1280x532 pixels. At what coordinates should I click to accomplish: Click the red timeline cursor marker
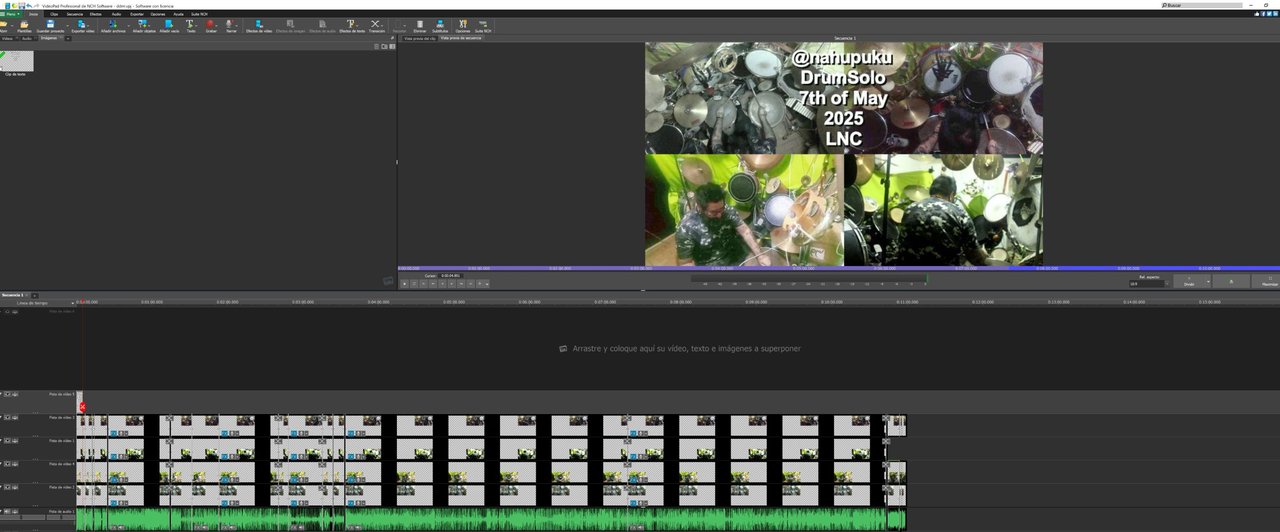point(83,406)
